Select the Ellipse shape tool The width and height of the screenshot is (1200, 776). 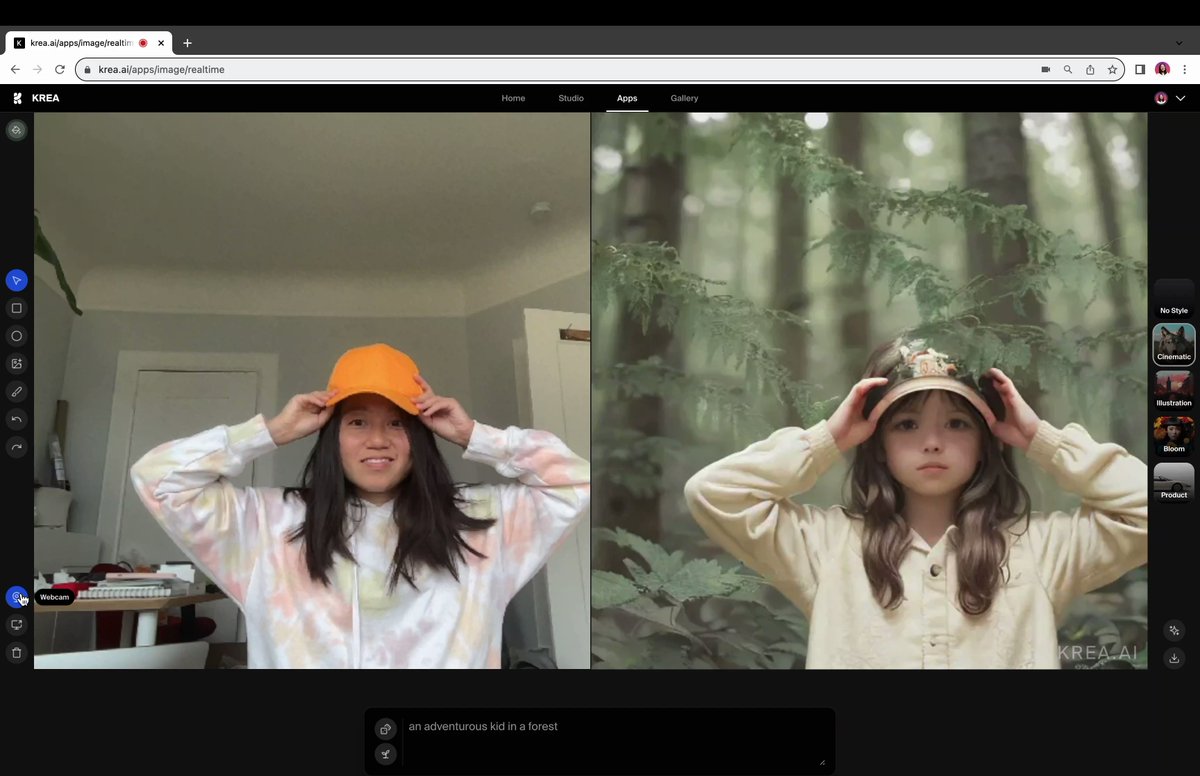(x=16, y=336)
